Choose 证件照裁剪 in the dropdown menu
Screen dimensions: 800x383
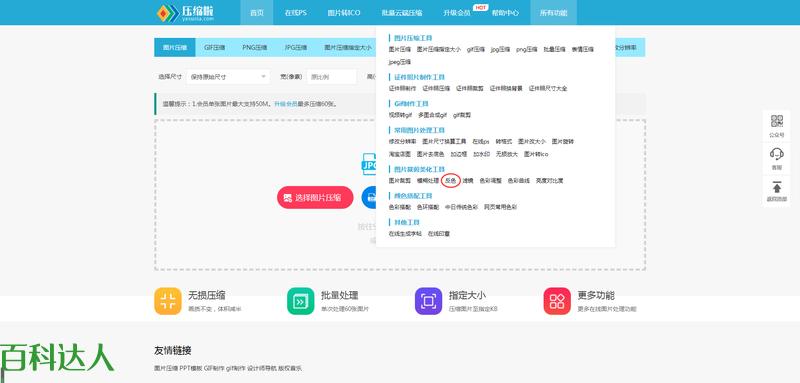click(x=470, y=88)
